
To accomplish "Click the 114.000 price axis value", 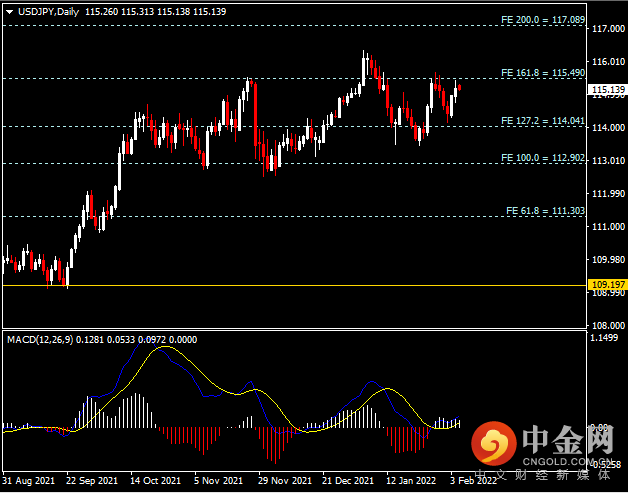I will [x=608, y=128].
